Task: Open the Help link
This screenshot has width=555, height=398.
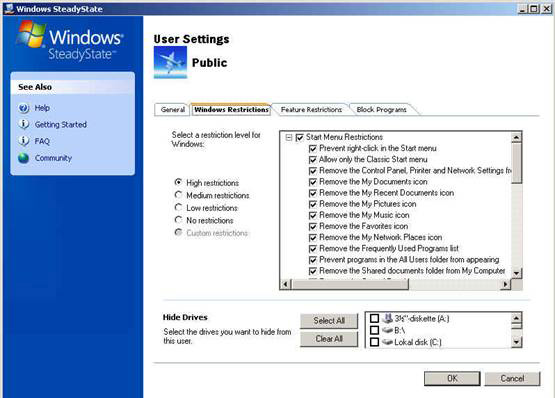Action: click(x=42, y=108)
